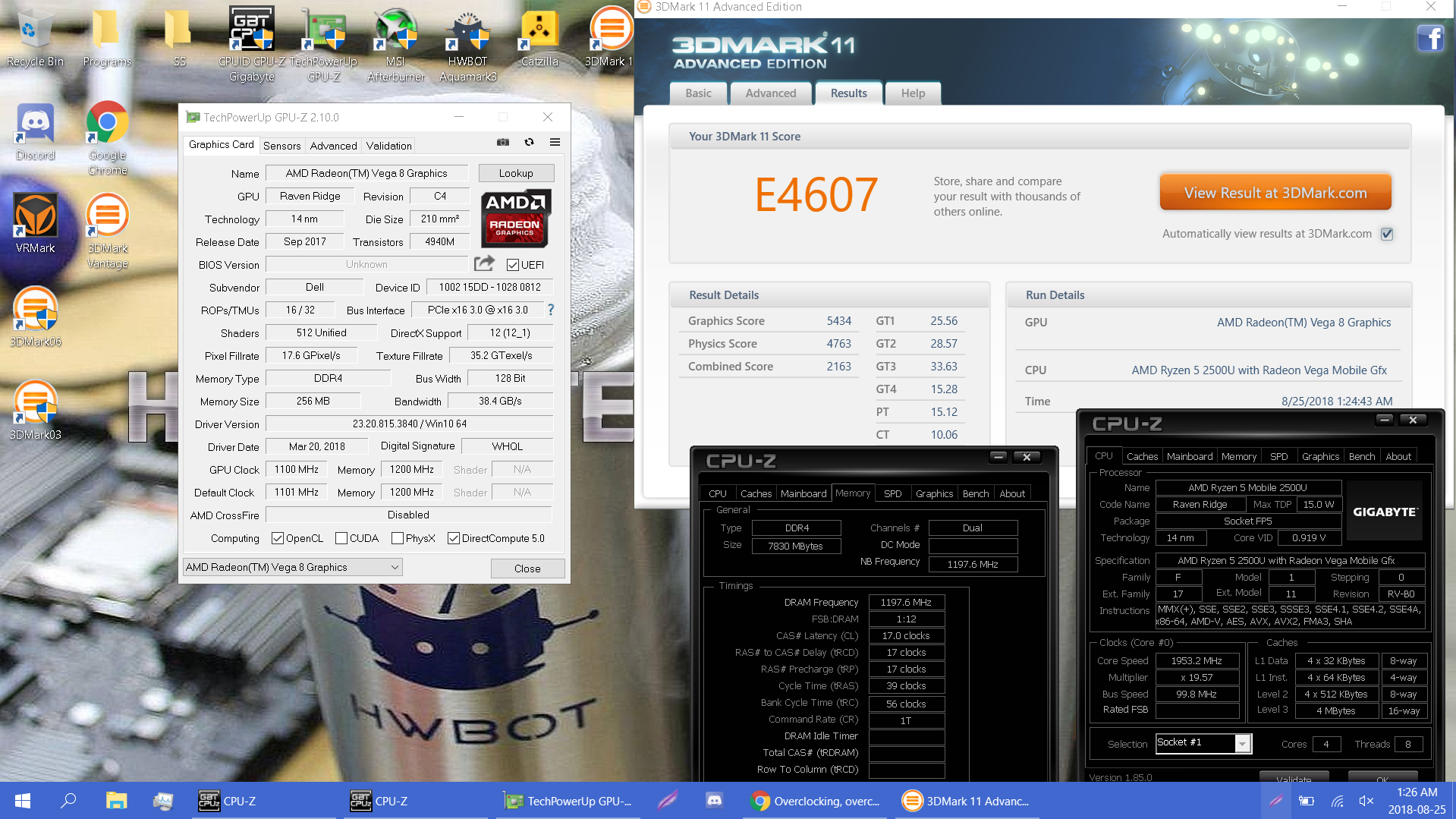Screen dimensions: 1456x819
Task: Click the AMD Radeon Graphics logo
Action: (515, 219)
